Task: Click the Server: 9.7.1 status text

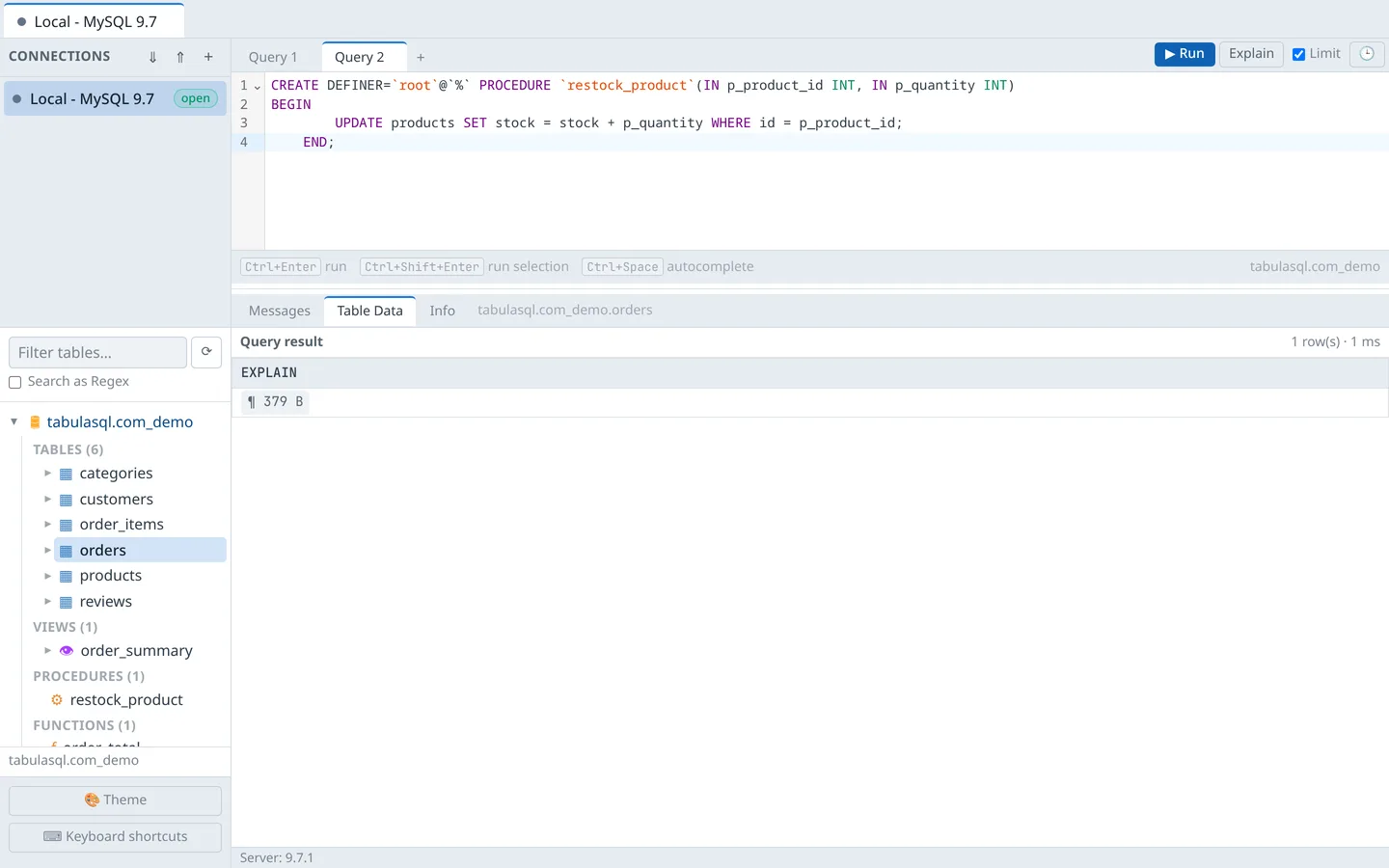Action: coord(277,858)
